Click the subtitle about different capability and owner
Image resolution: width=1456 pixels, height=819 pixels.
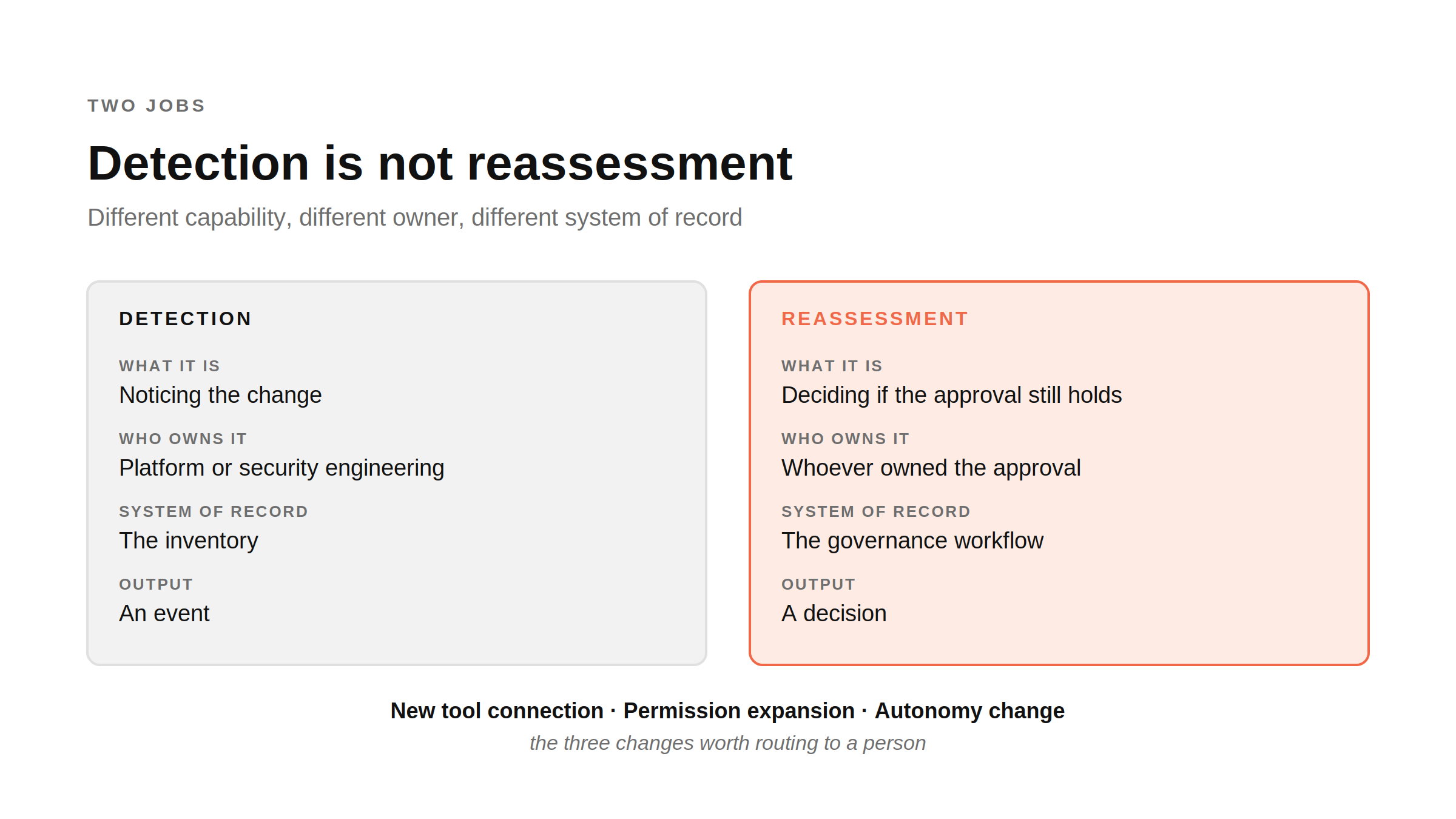[x=415, y=218]
